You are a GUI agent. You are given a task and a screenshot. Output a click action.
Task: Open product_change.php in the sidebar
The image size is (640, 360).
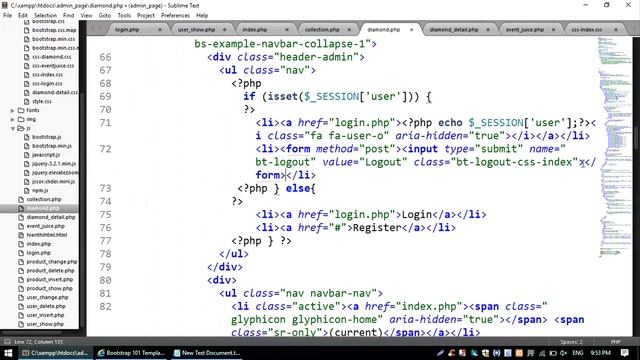click(x=51, y=262)
